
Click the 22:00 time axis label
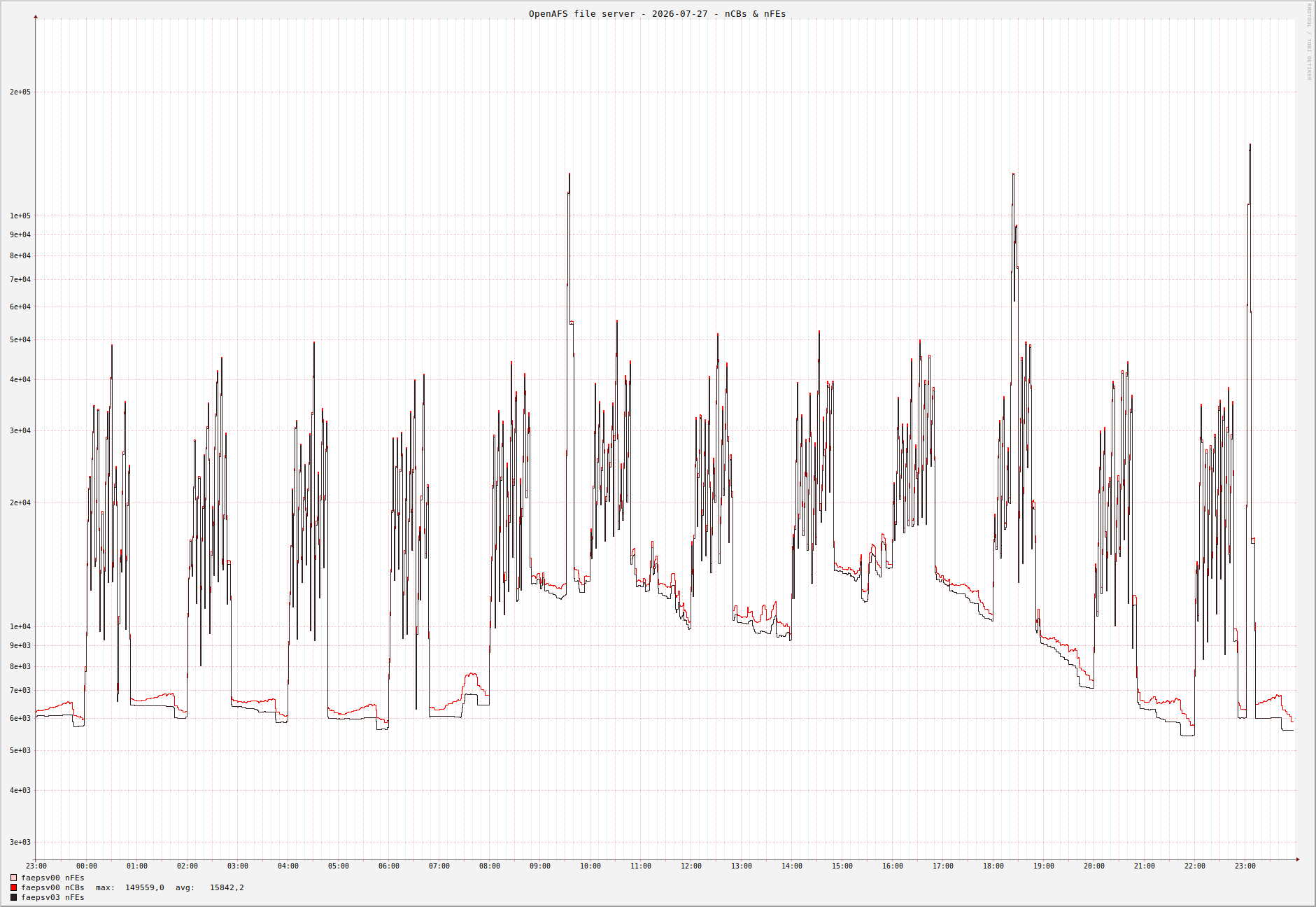coord(1195,866)
